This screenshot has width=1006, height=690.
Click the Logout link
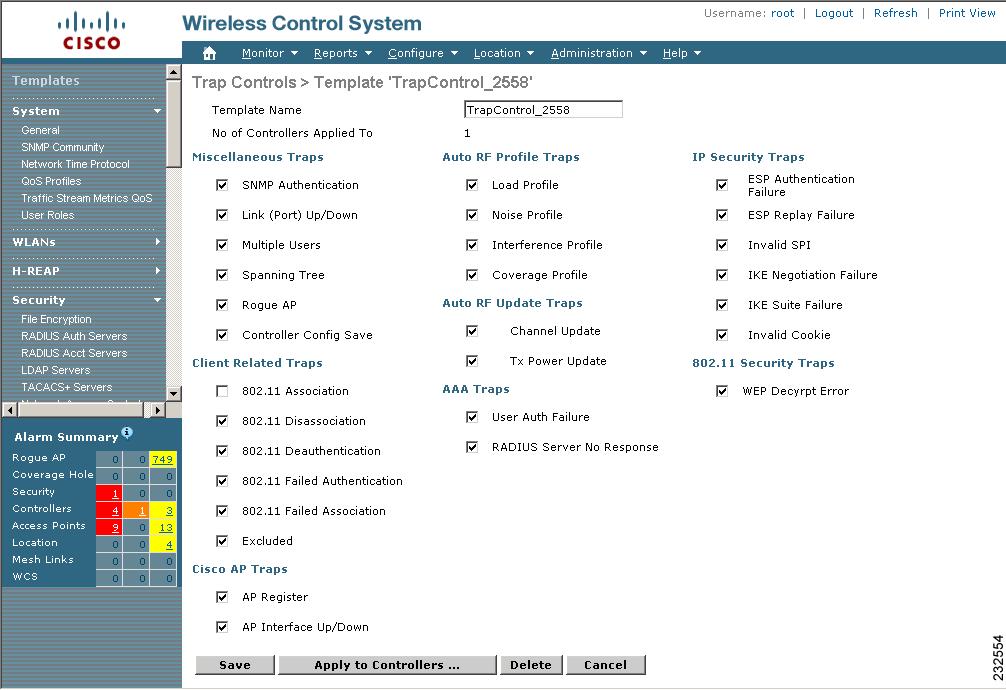point(833,13)
